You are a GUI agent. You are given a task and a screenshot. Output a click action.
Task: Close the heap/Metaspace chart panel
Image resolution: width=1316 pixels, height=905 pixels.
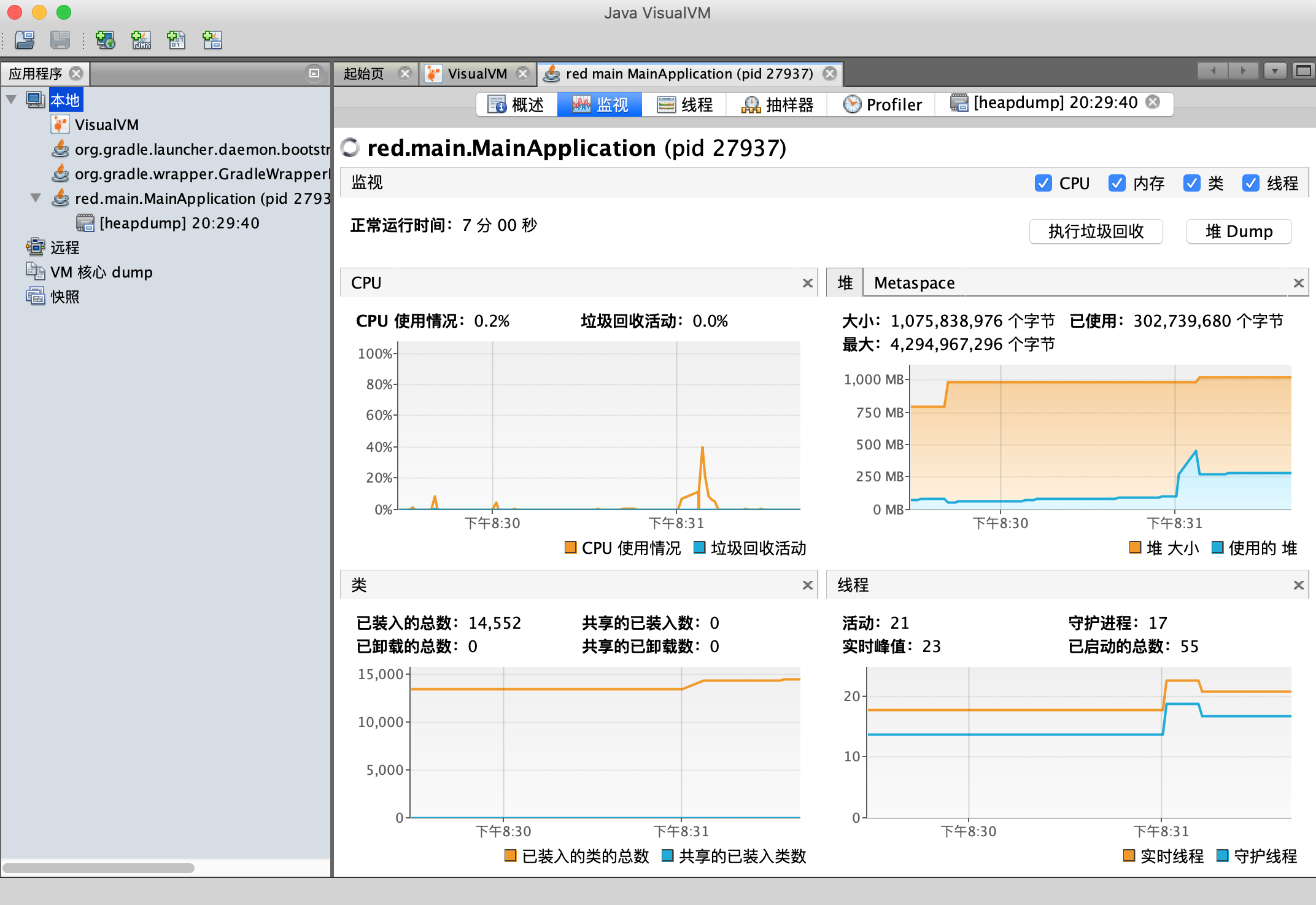[x=1298, y=283]
